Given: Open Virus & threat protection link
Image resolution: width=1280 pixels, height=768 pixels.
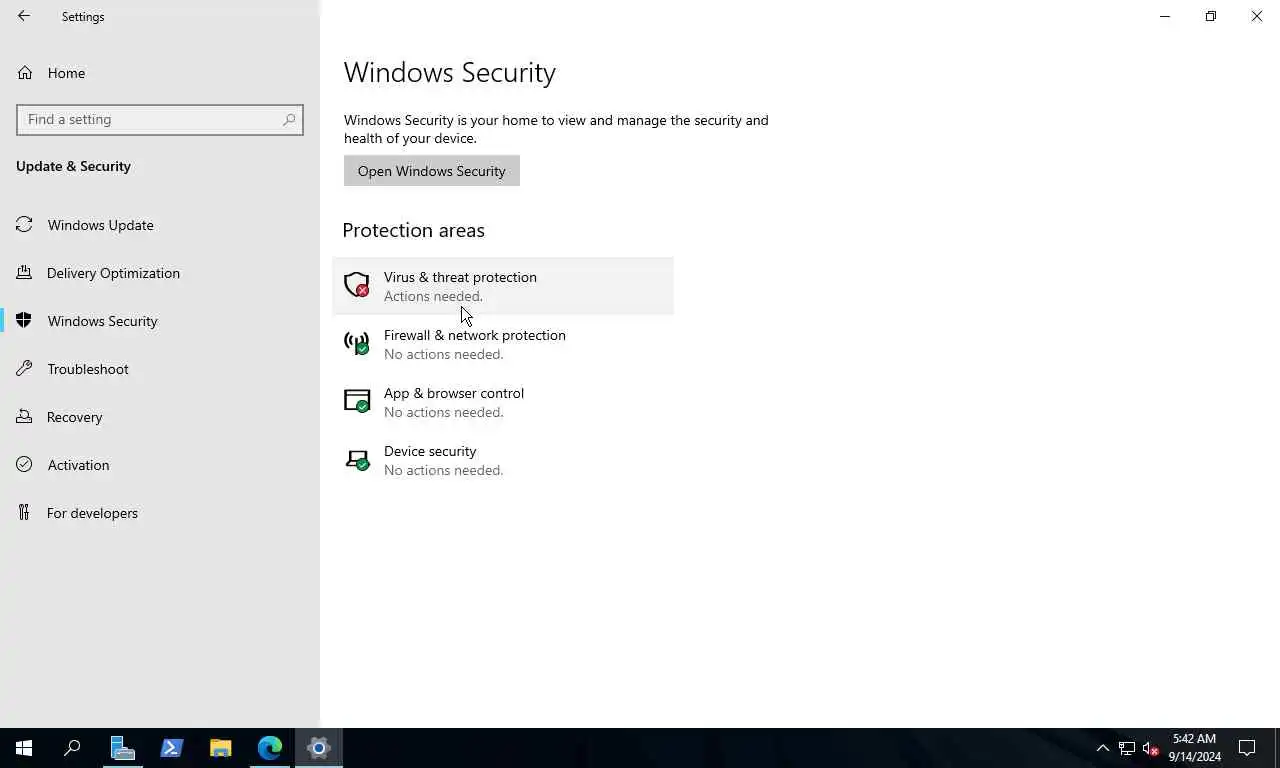Looking at the screenshot, I should [x=503, y=286].
